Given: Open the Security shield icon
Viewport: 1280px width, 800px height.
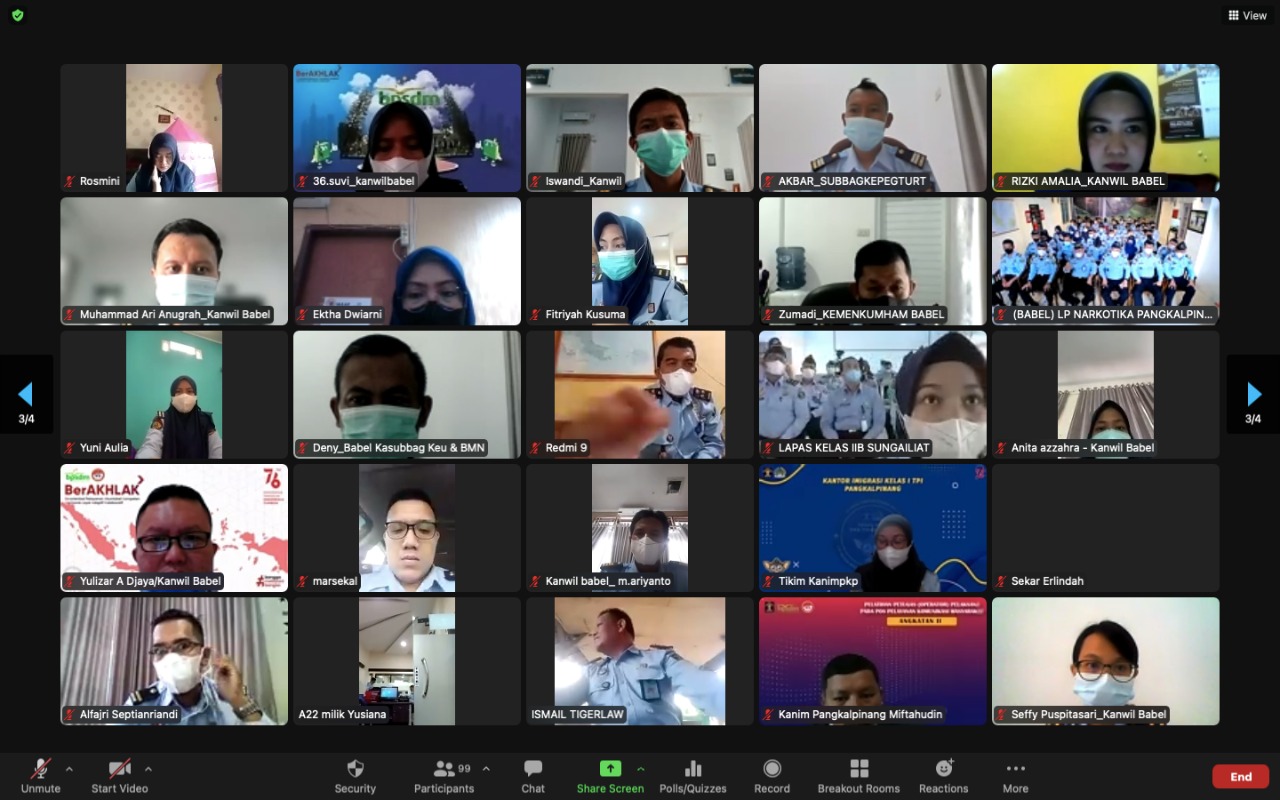Looking at the screenshot, I should [x=355, y=769].
